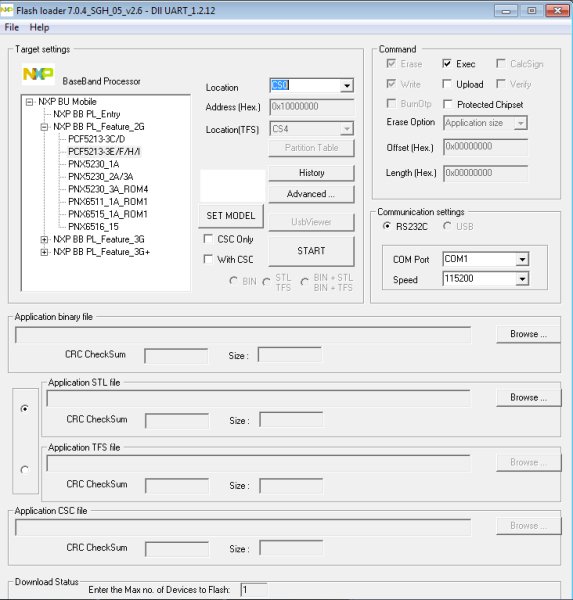Viewport: 573px width, 600px height.
Task: Open the Location(TFS) CS4 dropdown
Action: [x=346, y=129]
